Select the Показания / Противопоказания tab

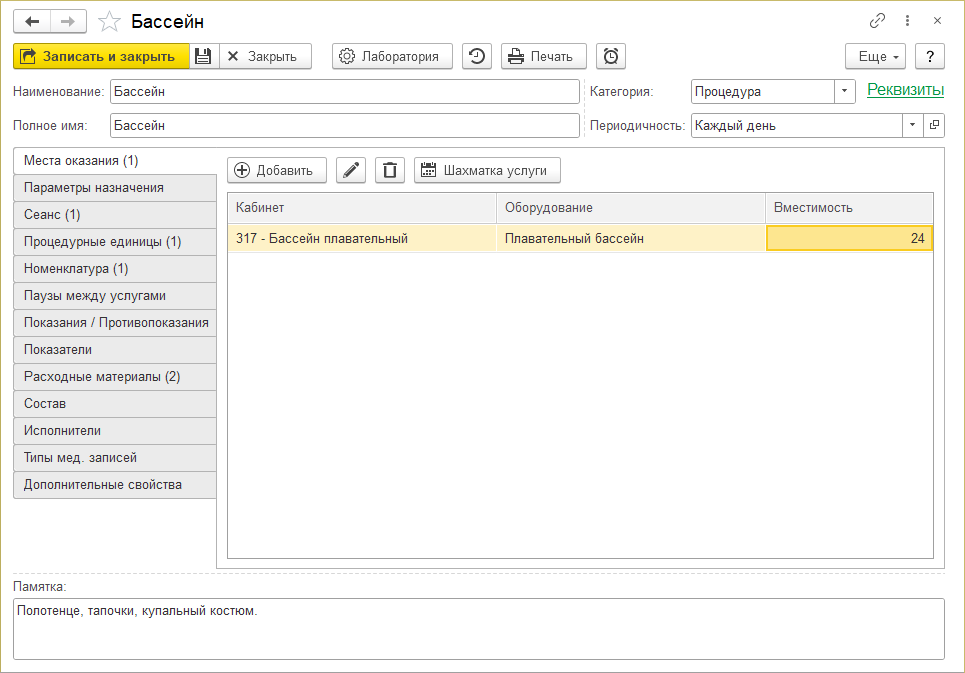click(114, 323)
